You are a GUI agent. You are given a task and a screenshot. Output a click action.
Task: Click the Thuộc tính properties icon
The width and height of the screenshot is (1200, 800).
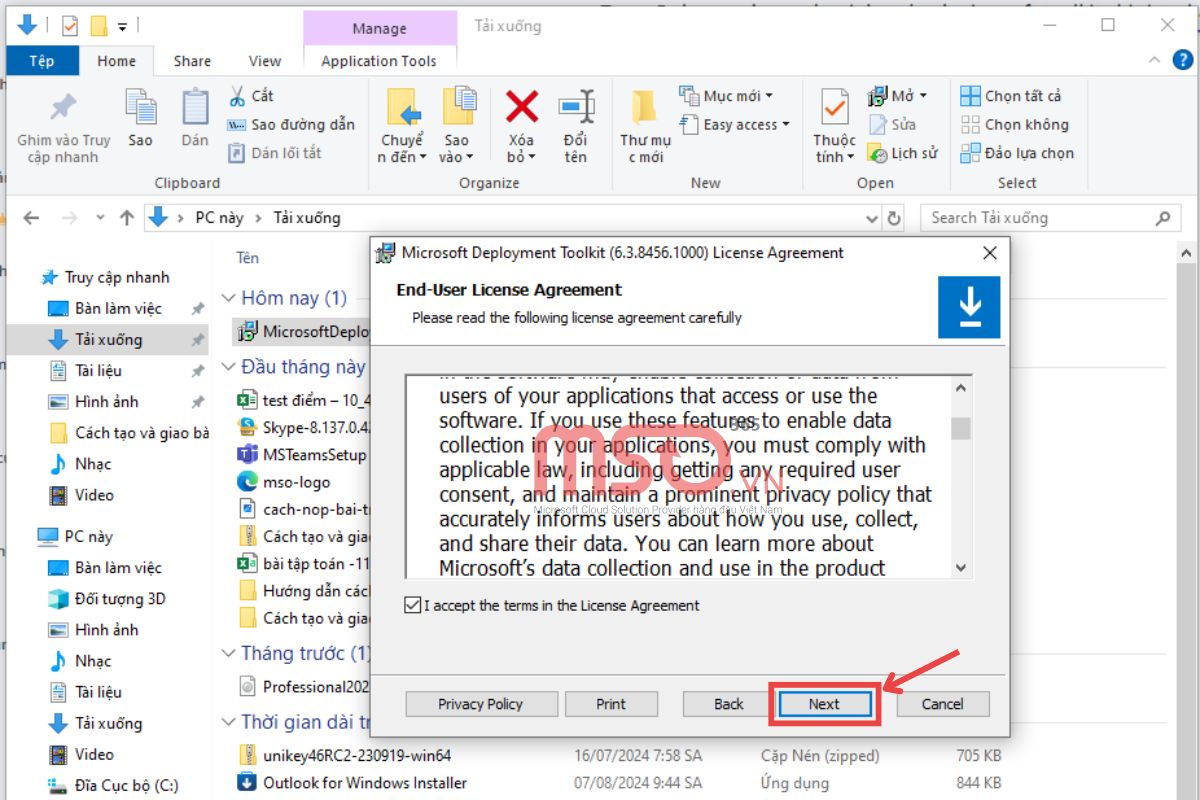[x=834, y=108]
